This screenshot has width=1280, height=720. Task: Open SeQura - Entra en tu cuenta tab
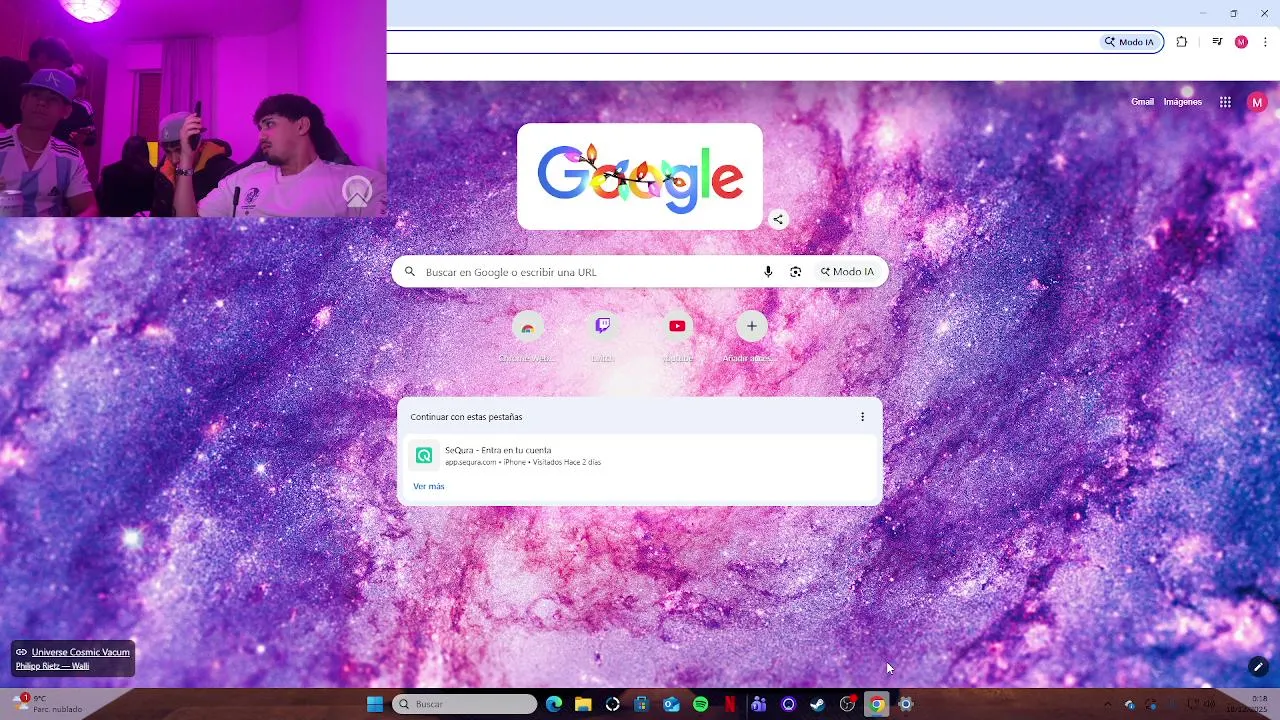[x=640, y=456]
